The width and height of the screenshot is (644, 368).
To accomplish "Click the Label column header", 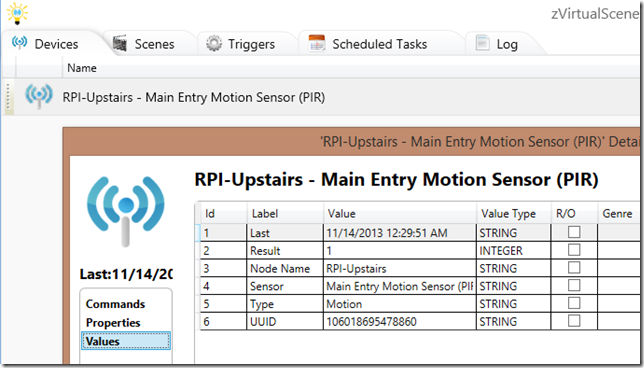I will pyautogui.click(x=285, y=214).
